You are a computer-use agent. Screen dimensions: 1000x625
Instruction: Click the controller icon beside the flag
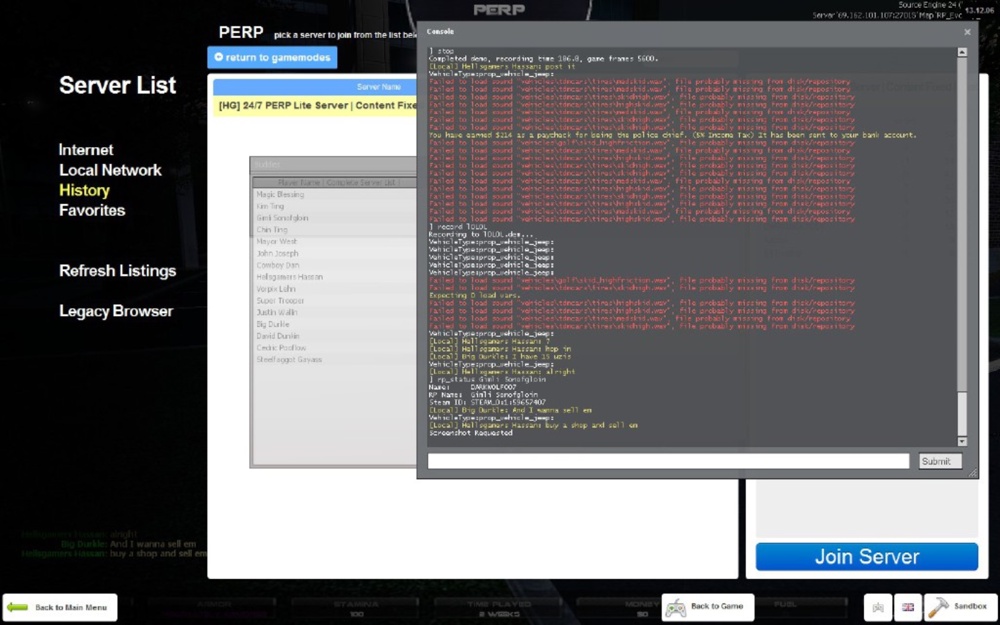(878, 607)
